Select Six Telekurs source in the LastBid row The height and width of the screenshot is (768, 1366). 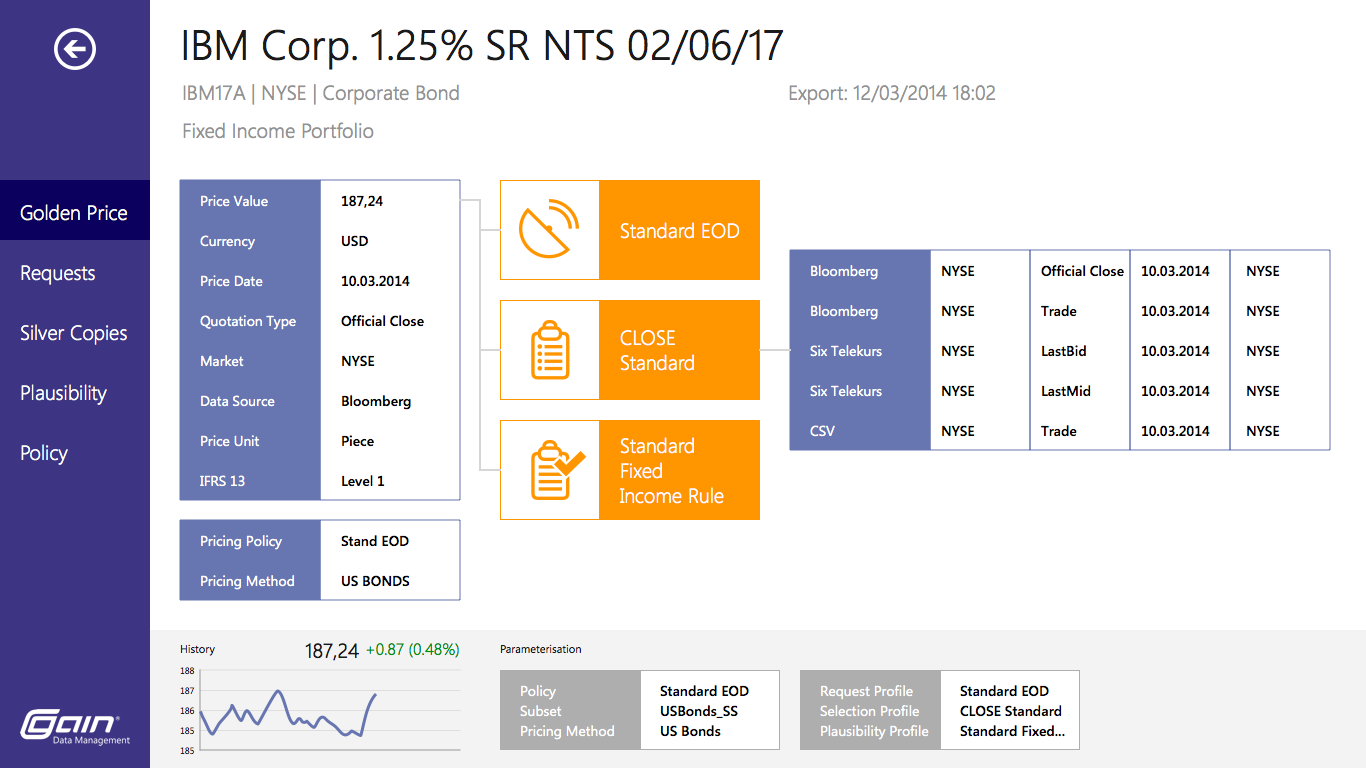pos(846,351)
